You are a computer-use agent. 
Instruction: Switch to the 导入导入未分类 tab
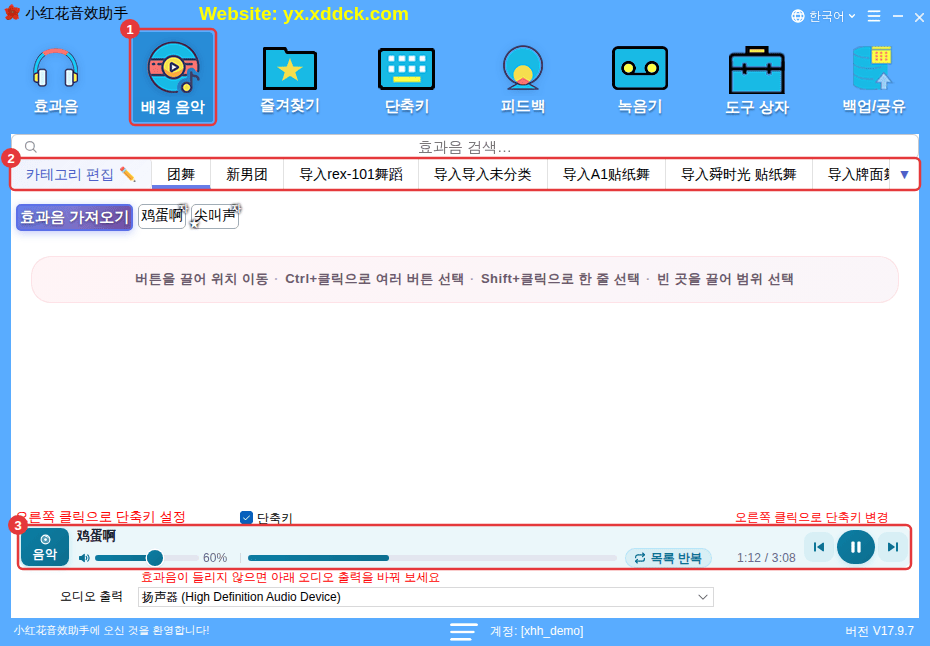click(483, 174)
